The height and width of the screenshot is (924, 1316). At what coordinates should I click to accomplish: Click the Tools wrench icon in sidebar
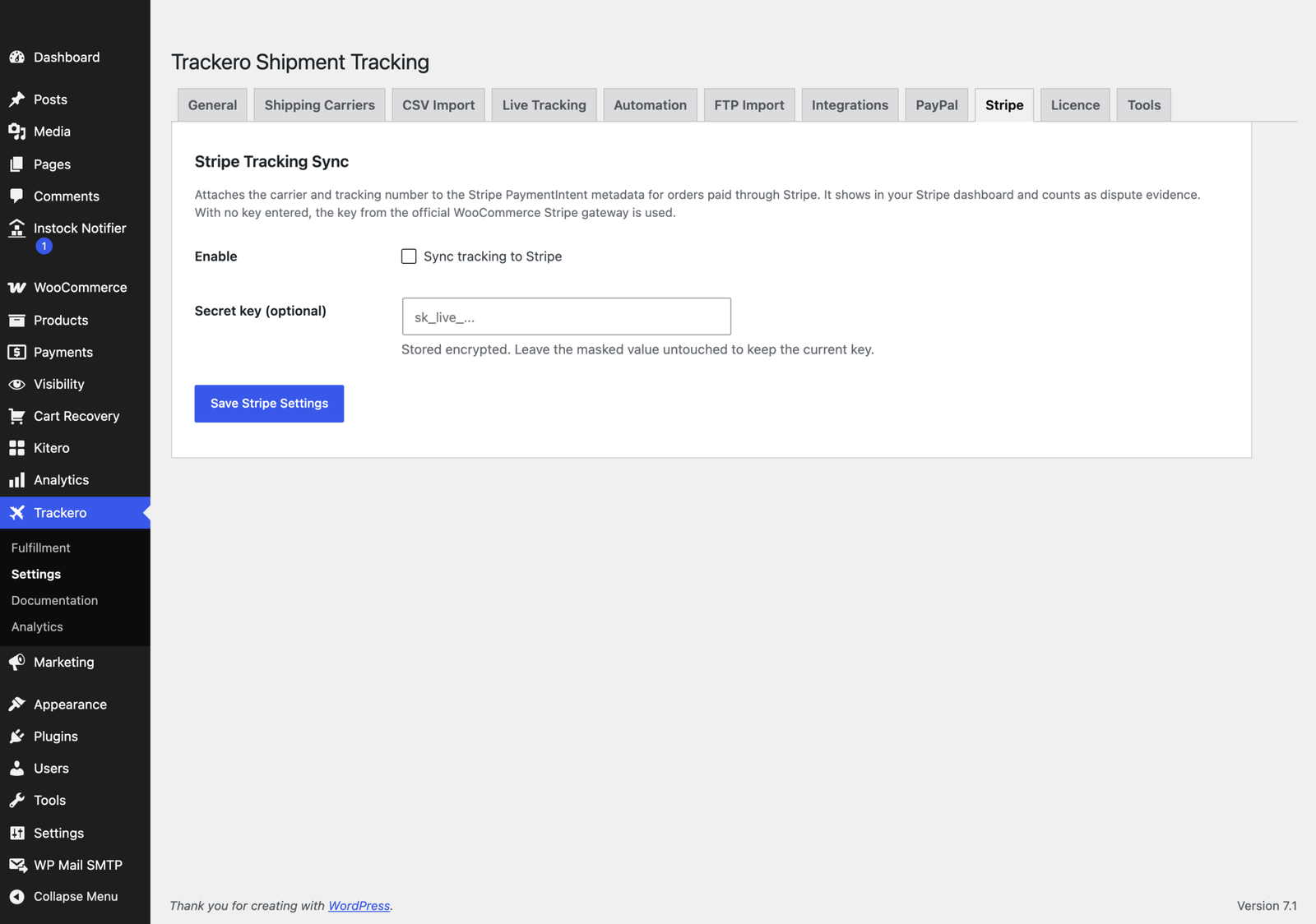point(16,801)
